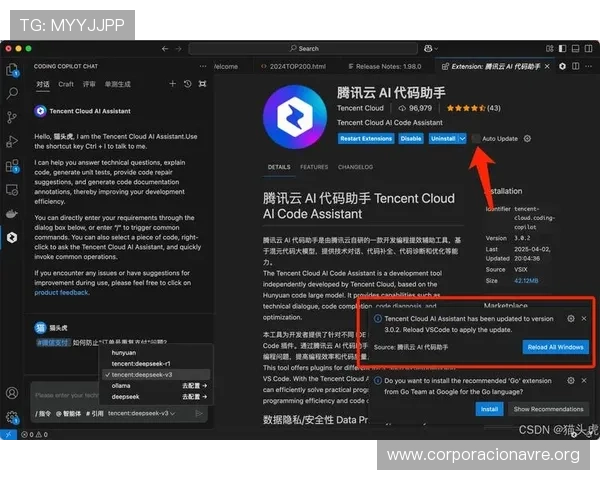The width and height of the screenshot is (600, 480).
Task: Go back with the navigation arrow
Action: pyautogui.click(x=165, y=49)
